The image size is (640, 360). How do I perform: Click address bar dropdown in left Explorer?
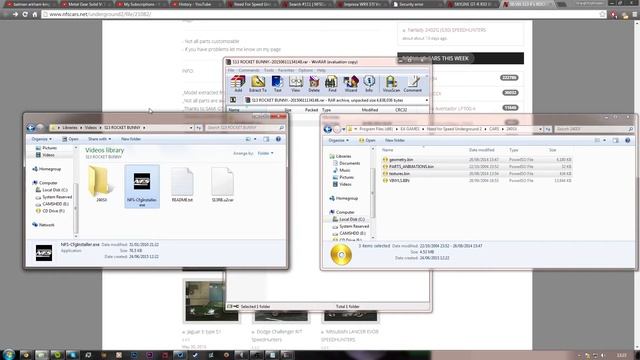pyautogui.click(x=191, y=128)
